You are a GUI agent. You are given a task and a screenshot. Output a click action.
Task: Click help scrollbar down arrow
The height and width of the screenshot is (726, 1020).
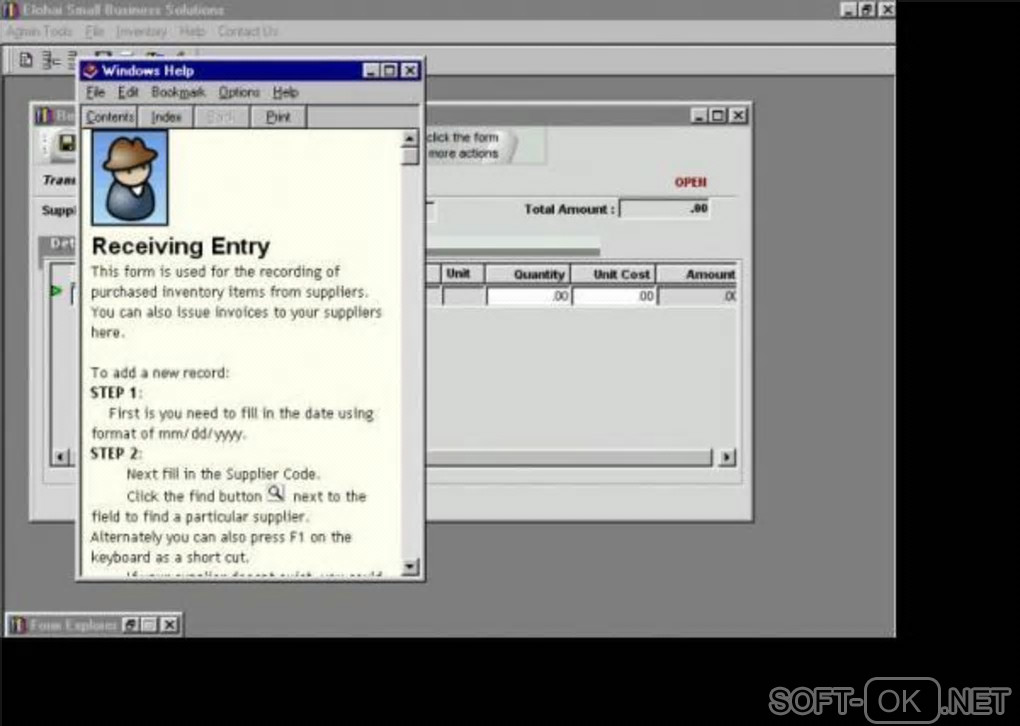tap(409, 567)
